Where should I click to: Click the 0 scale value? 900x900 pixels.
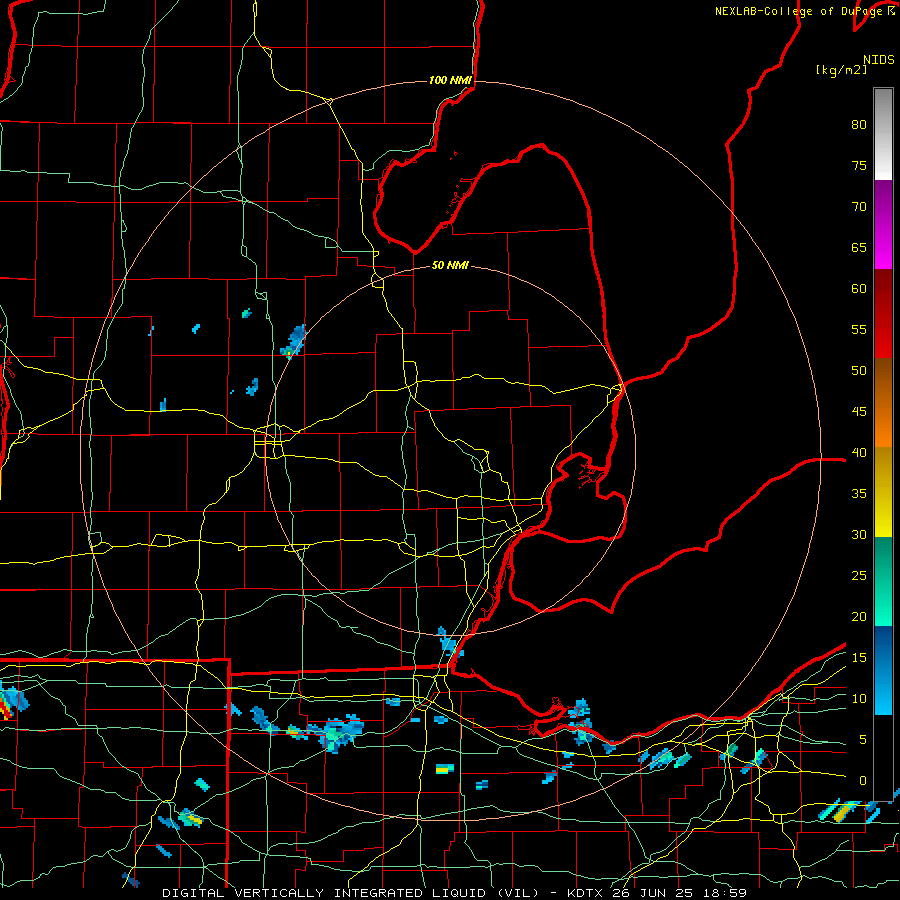(x=863, y=781)
